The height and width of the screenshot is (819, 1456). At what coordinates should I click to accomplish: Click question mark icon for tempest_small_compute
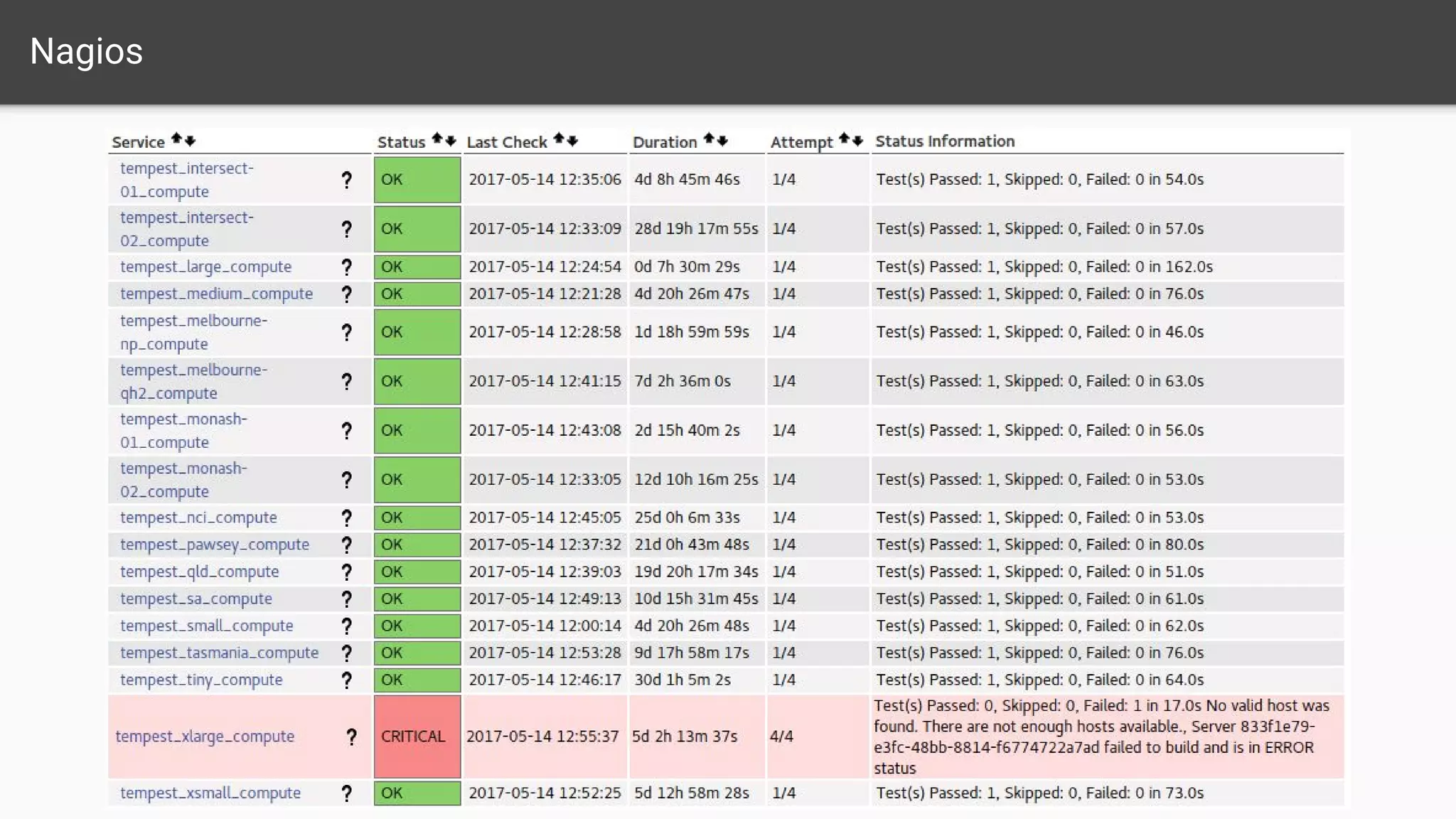pyautogui.click(x=346, y=626)
